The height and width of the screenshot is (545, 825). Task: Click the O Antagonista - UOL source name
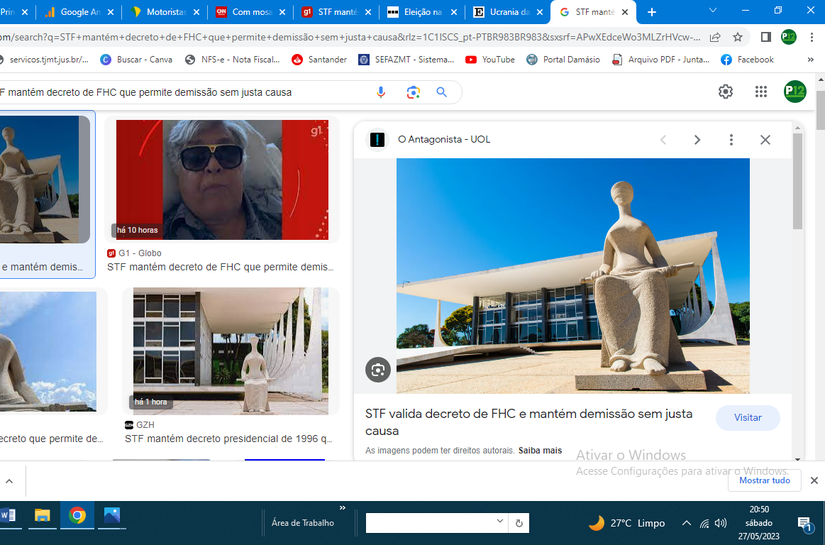click(x=444, y=139)
